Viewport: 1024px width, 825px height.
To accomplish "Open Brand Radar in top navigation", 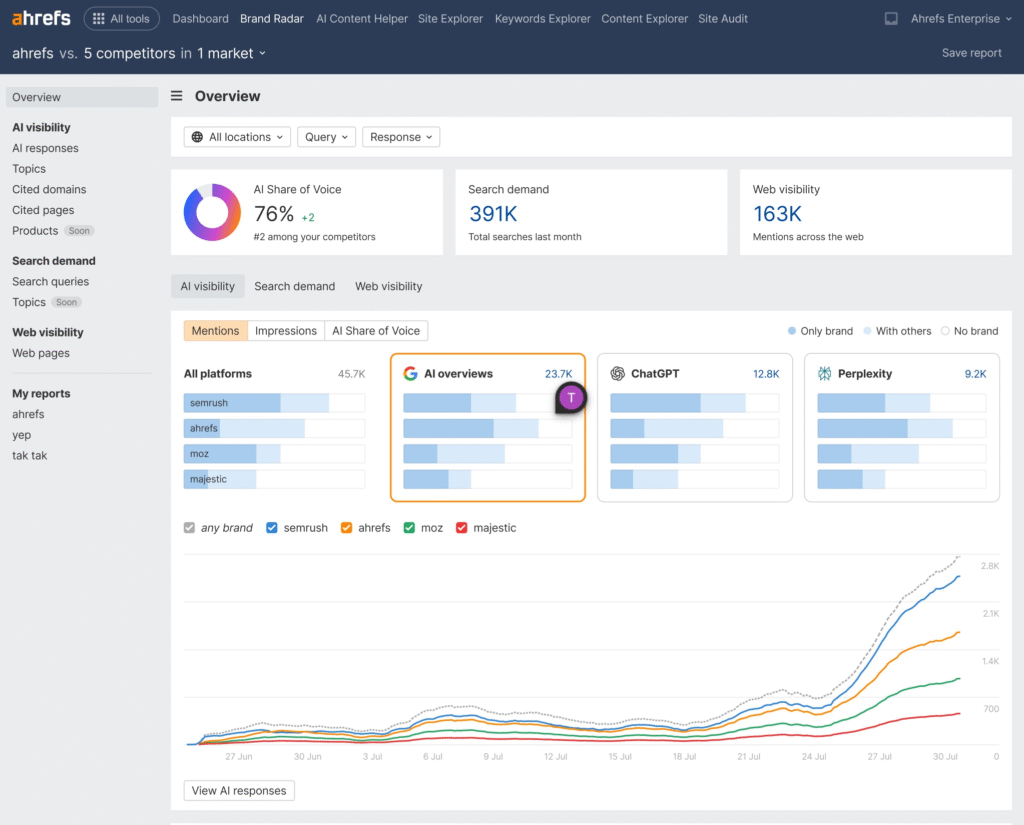I will pos(272,19).
